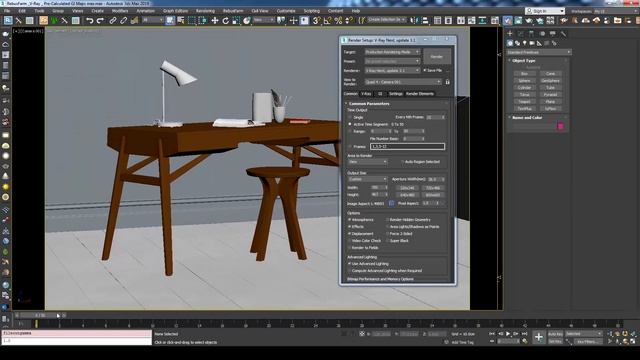The width and height of the screenshot is (640, 360).
Task: Click the Align tool icon
Action: click(x=425, y=20)
